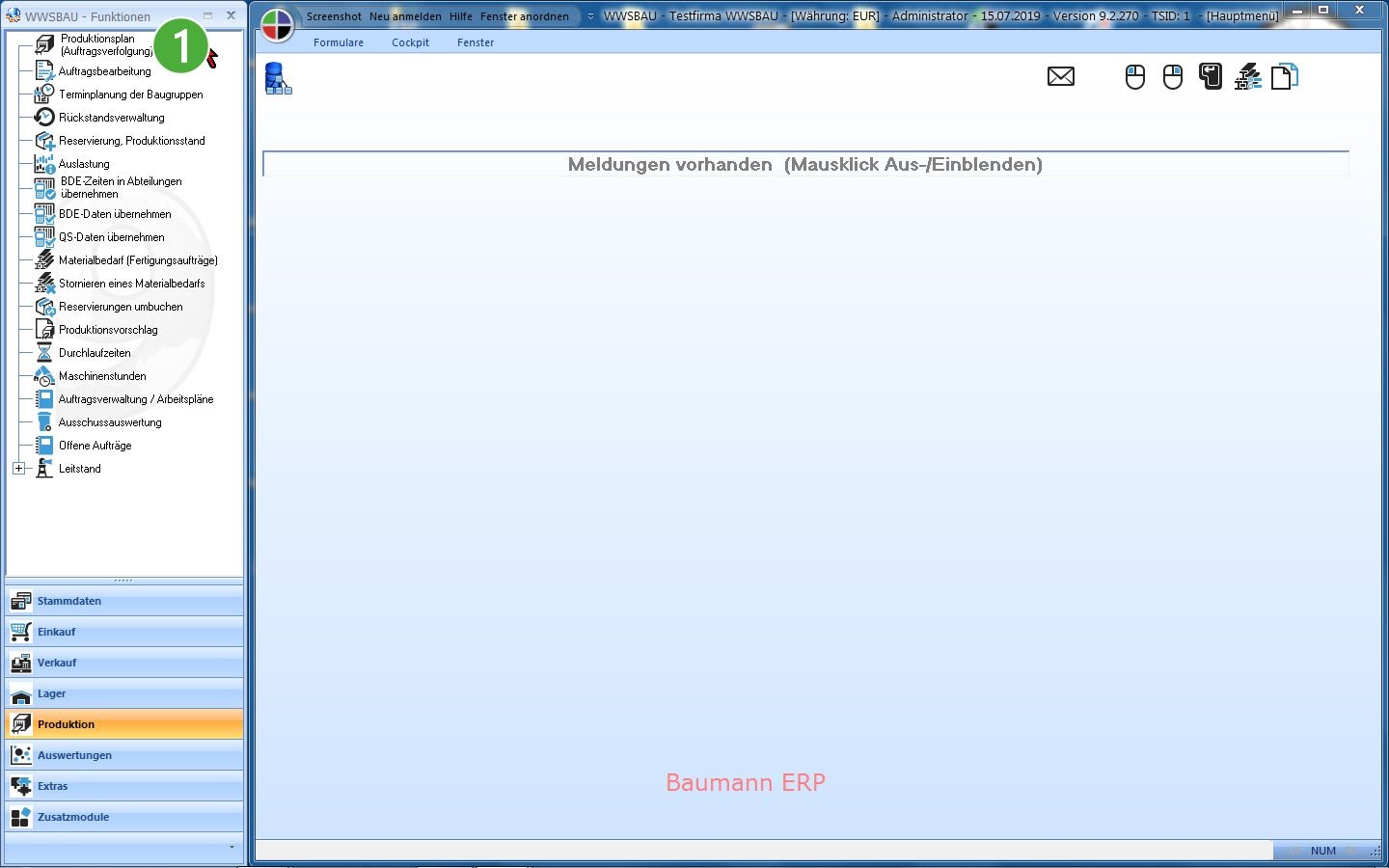Click the Maschinenstunden icon

point(44,375)
